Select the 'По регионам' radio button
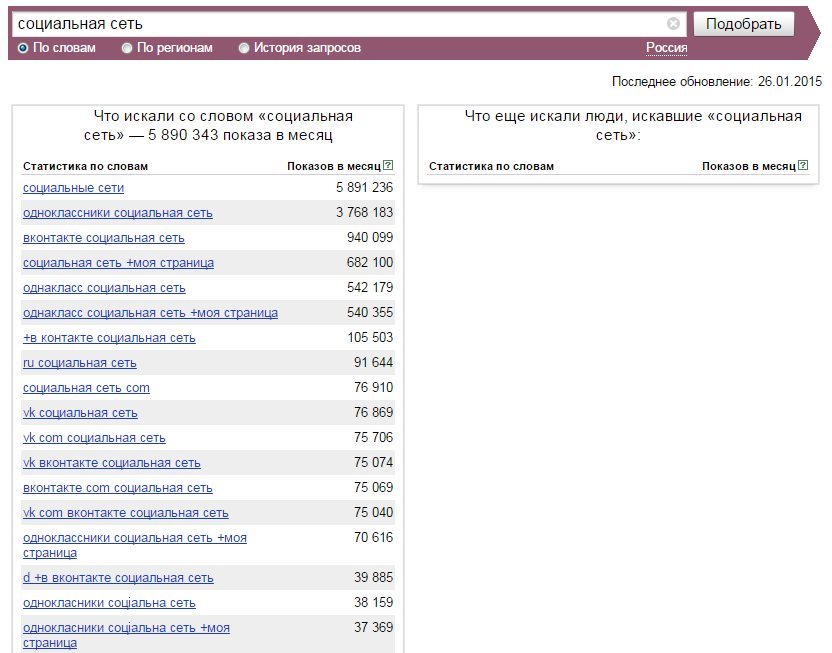The height and width of the screenshot is (653, 832). [x=127, y=48]
